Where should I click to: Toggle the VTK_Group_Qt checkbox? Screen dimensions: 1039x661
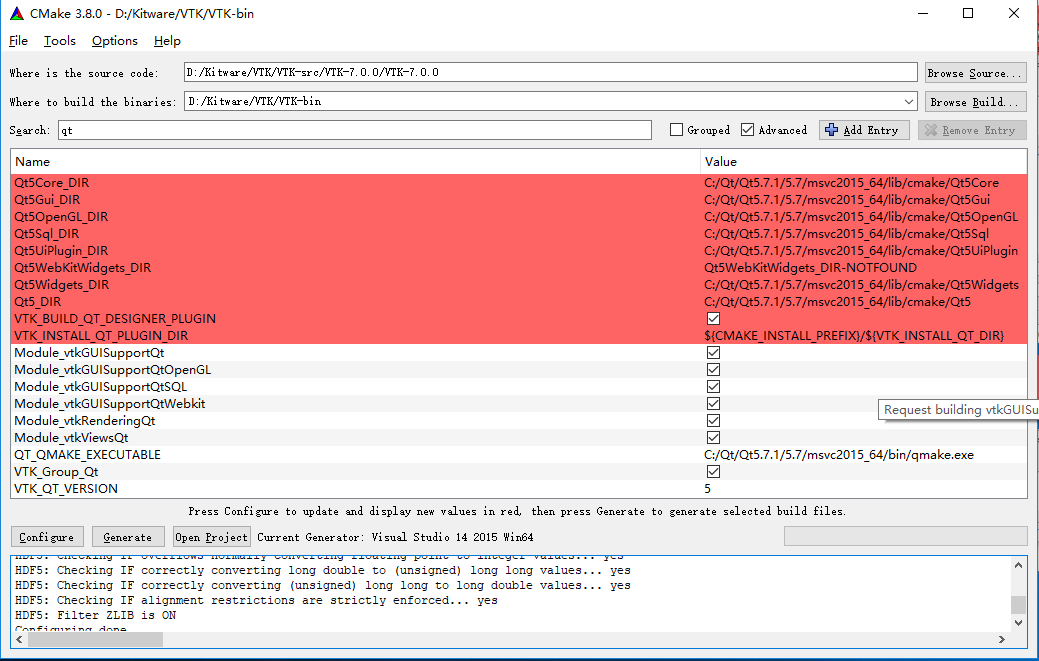[x=714, y=472]
